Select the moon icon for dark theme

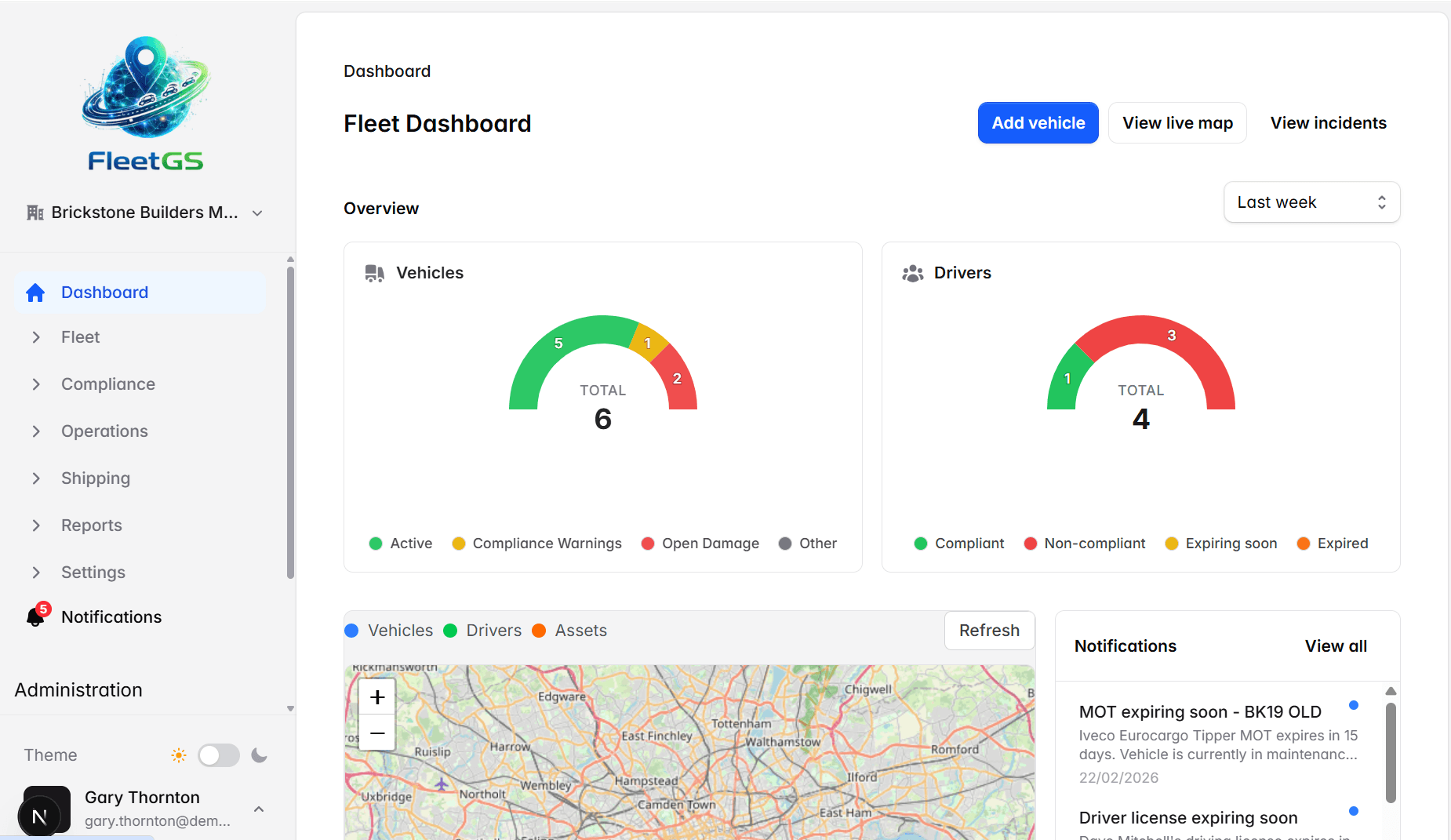260,755
